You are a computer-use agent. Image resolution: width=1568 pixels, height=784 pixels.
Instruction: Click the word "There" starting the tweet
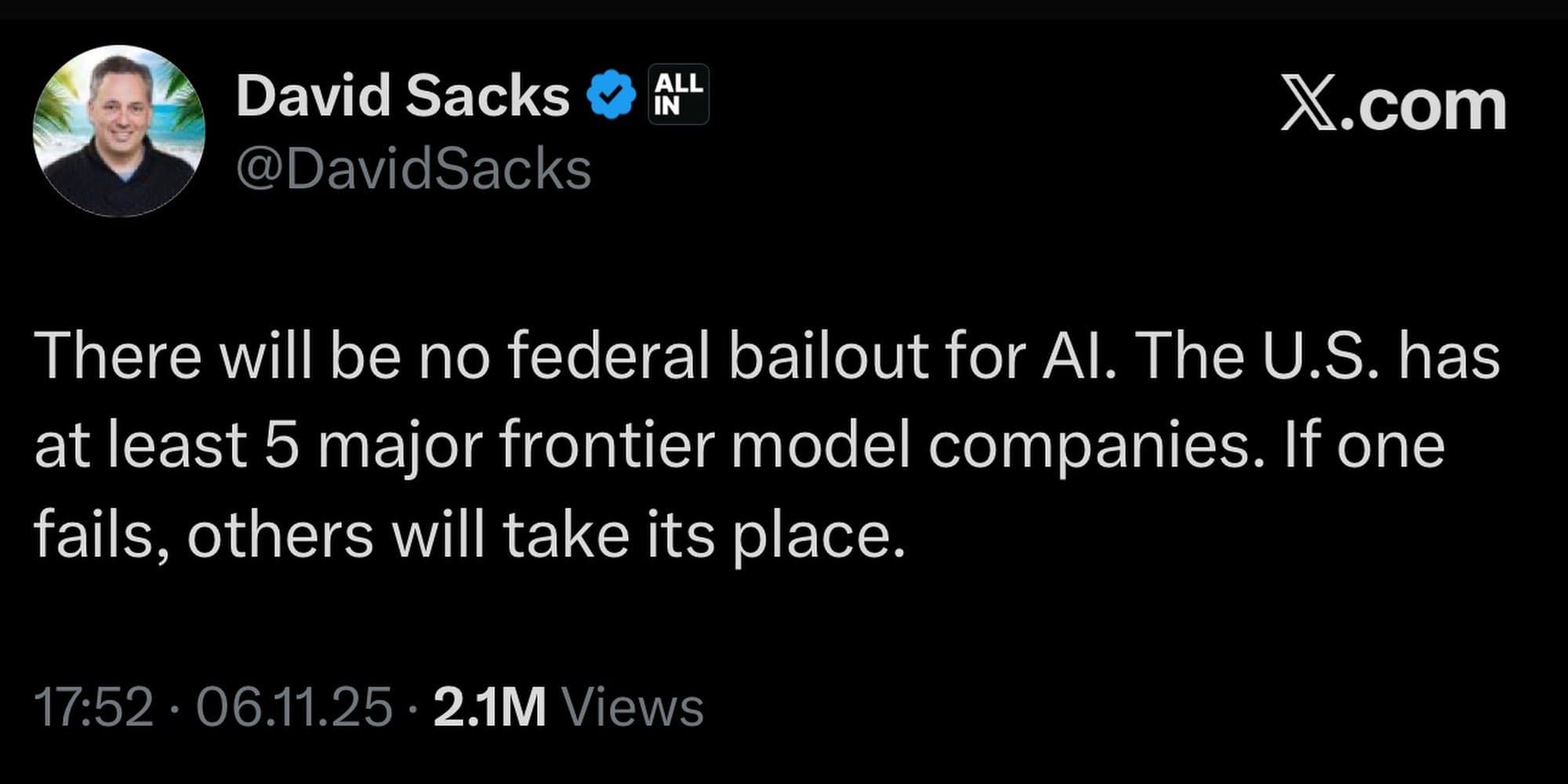[x=118, y=355]
